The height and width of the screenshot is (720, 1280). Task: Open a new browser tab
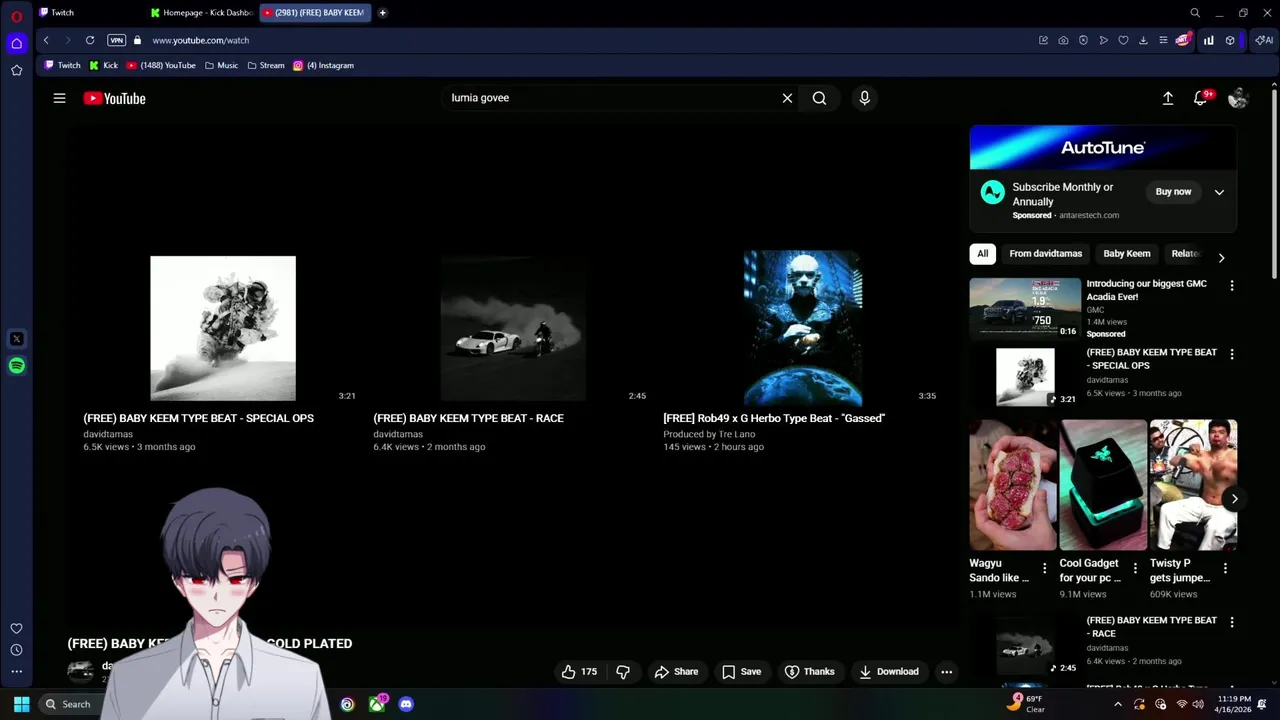tap(382, 13)
